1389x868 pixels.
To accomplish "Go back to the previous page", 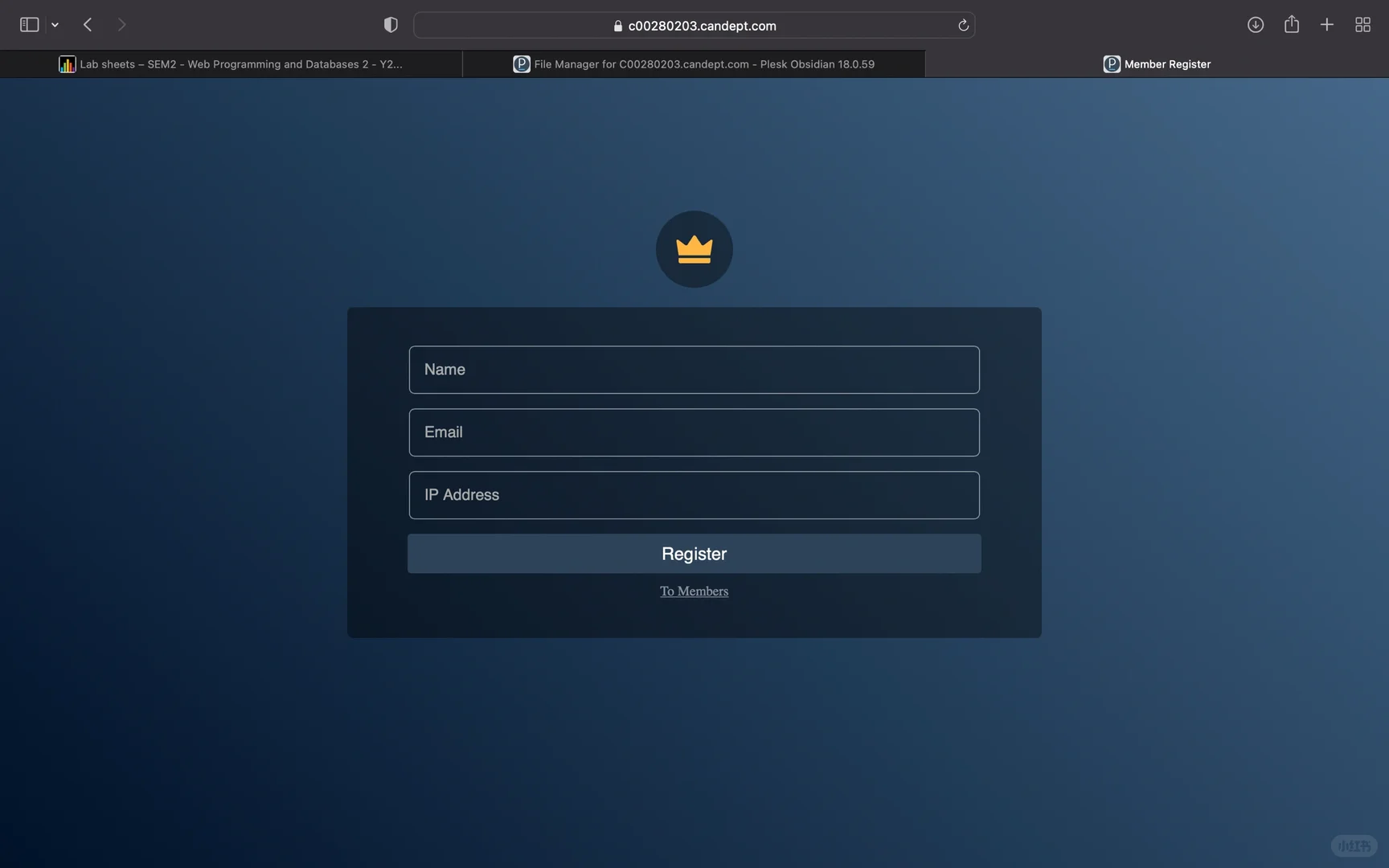I will pos(88,25).
